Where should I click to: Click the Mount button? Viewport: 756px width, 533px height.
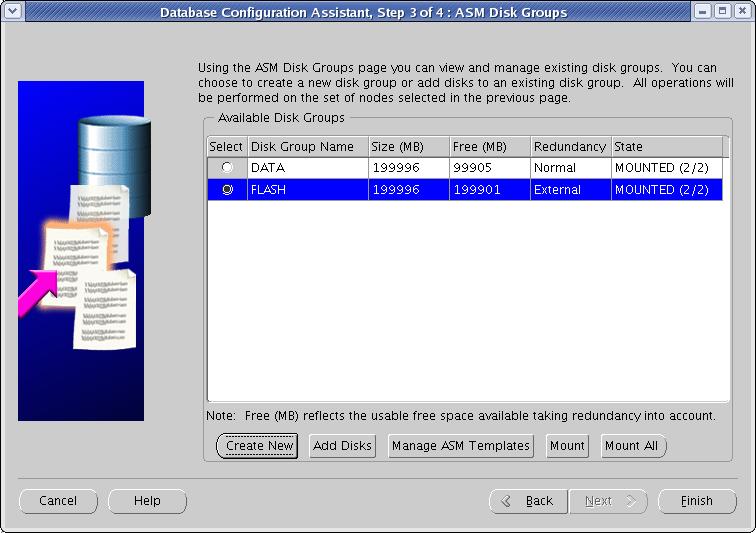tap(567, 446)
